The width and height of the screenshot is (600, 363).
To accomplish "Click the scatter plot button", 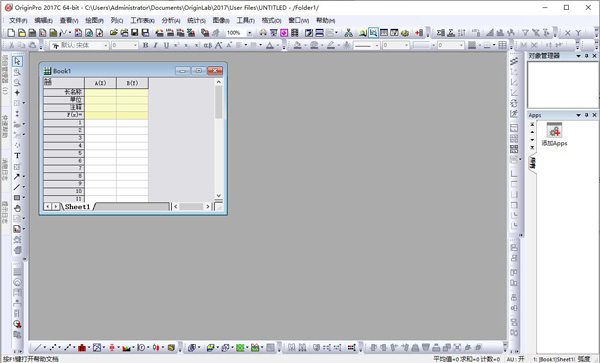I will click(53, 347).
